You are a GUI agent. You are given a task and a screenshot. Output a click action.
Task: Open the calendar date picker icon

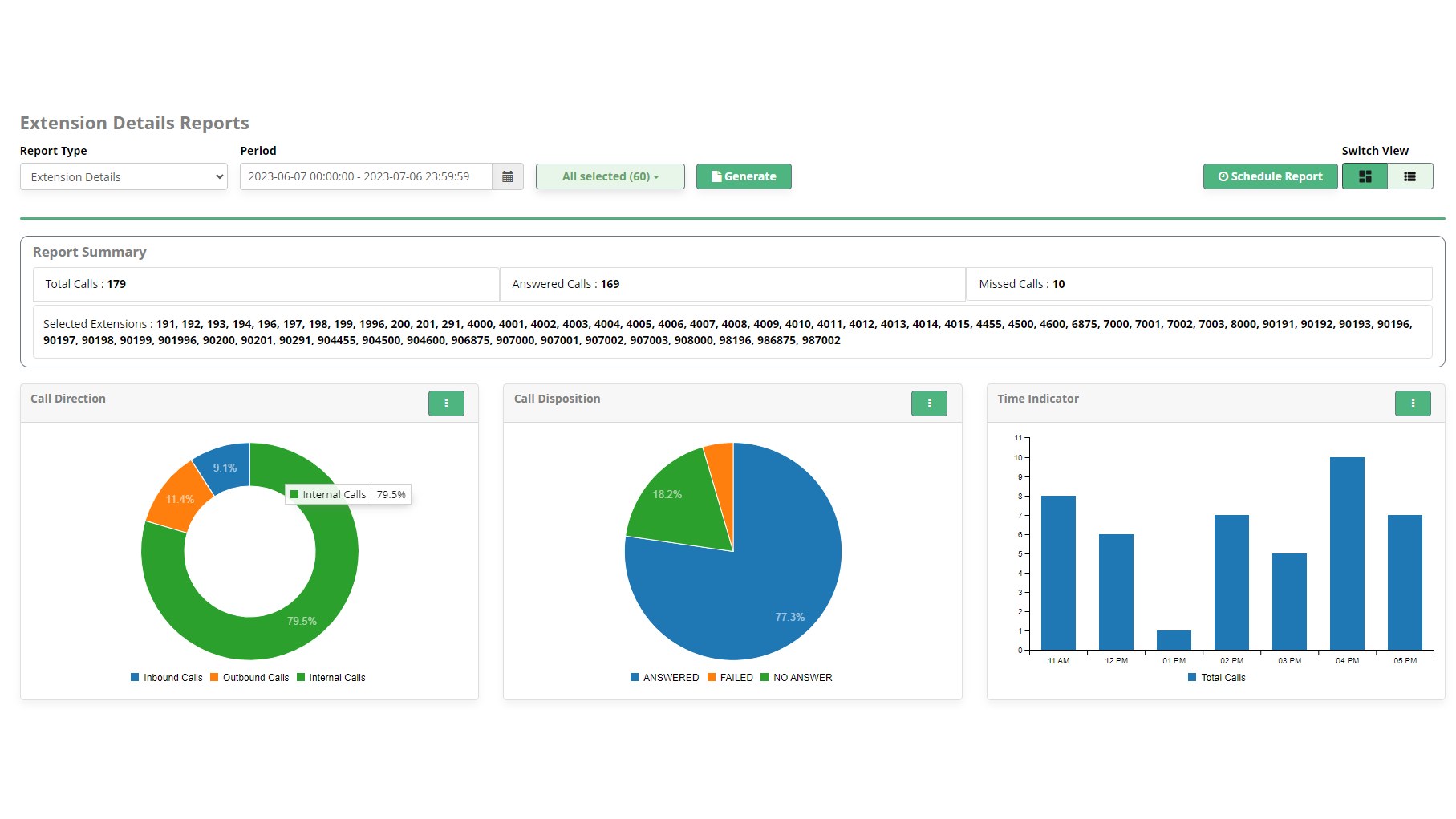(x=507, y=176)
